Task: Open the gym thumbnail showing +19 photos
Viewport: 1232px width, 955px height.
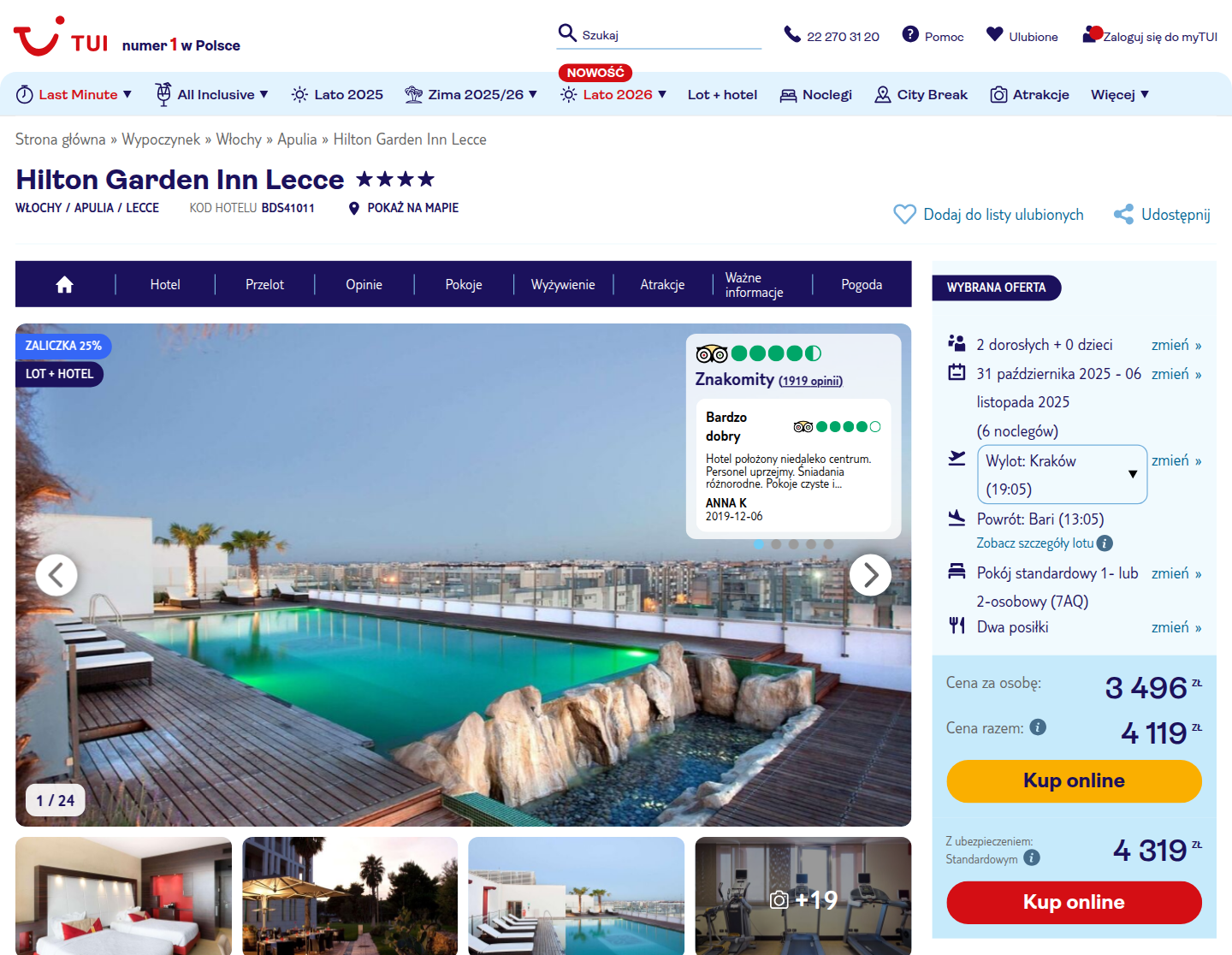Action: 803,896
